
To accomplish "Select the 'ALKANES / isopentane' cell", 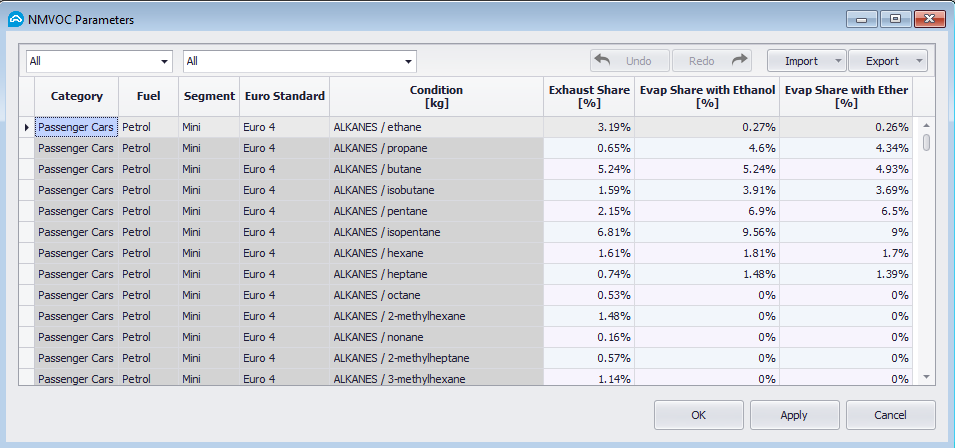I will tap(436, 232).
